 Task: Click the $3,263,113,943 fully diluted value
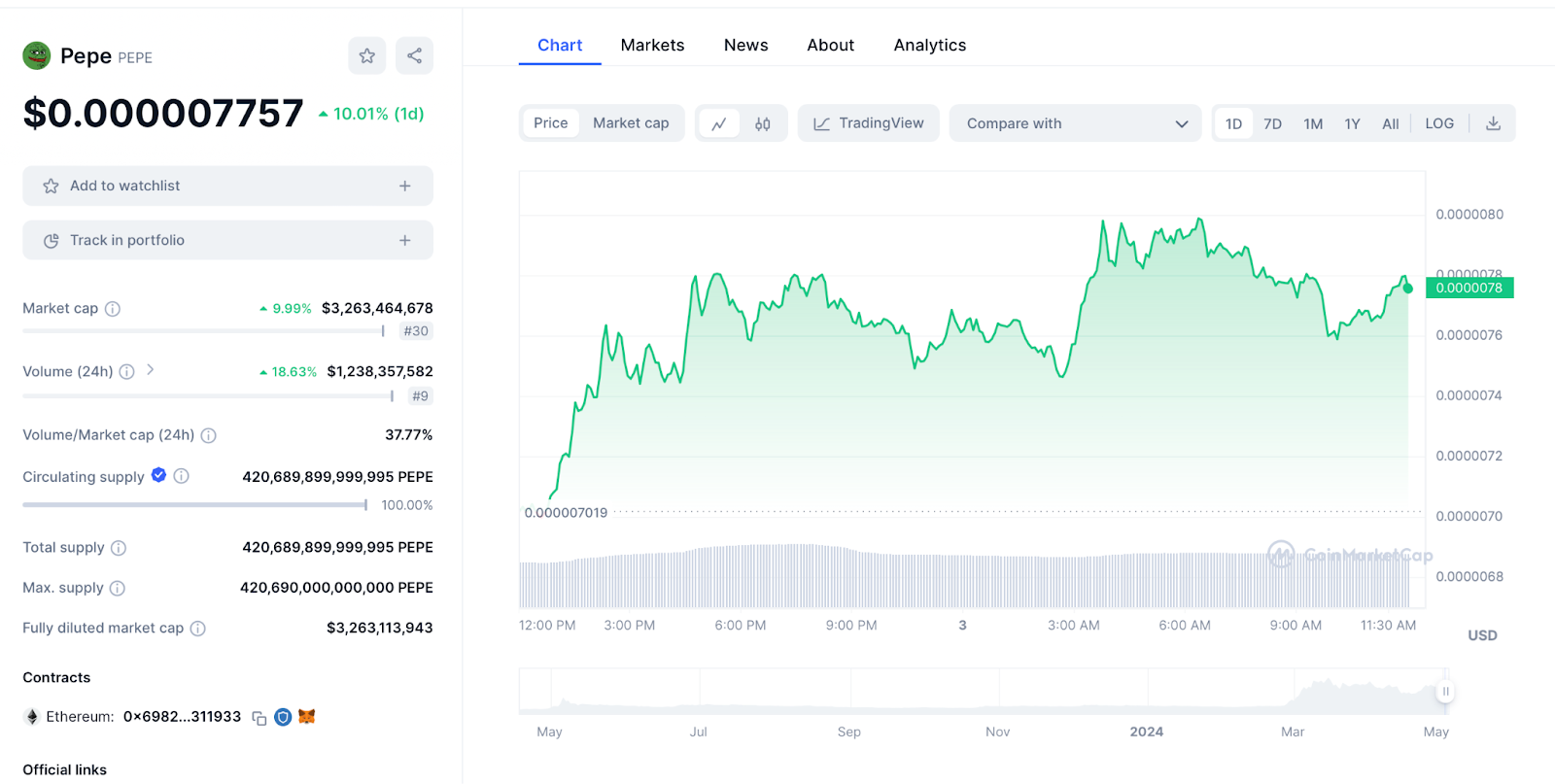(380, 629)
